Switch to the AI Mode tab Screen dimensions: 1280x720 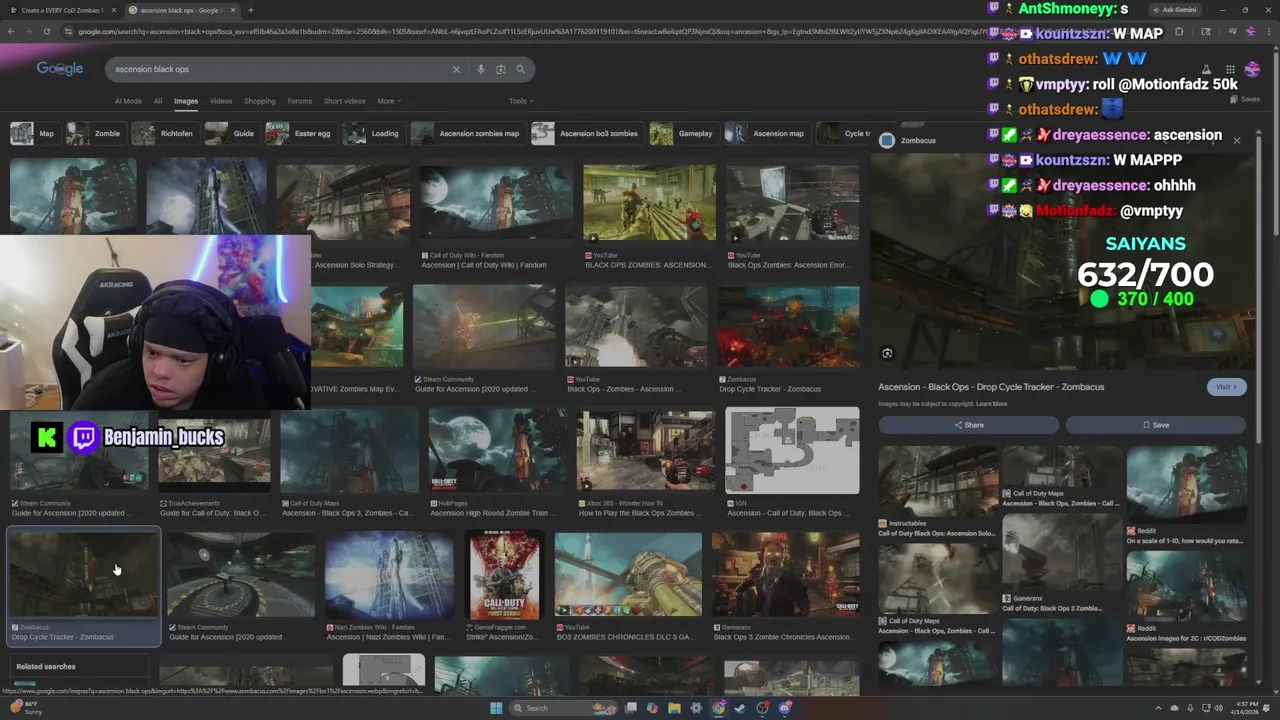coord(128,101)
